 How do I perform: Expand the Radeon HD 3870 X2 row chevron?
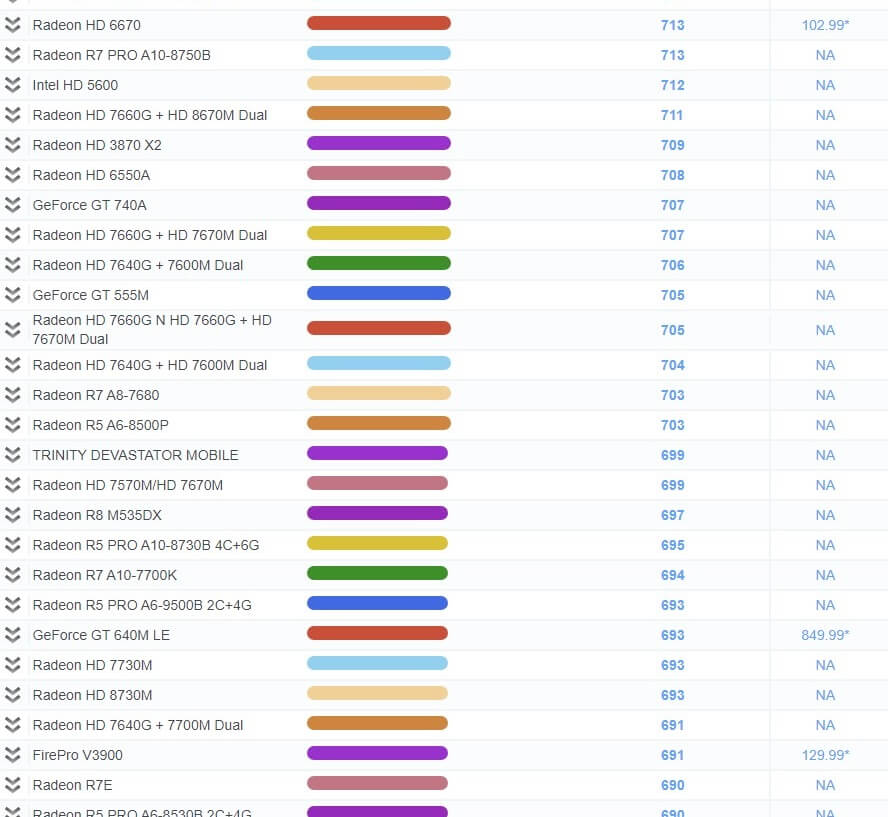(12, 145)
